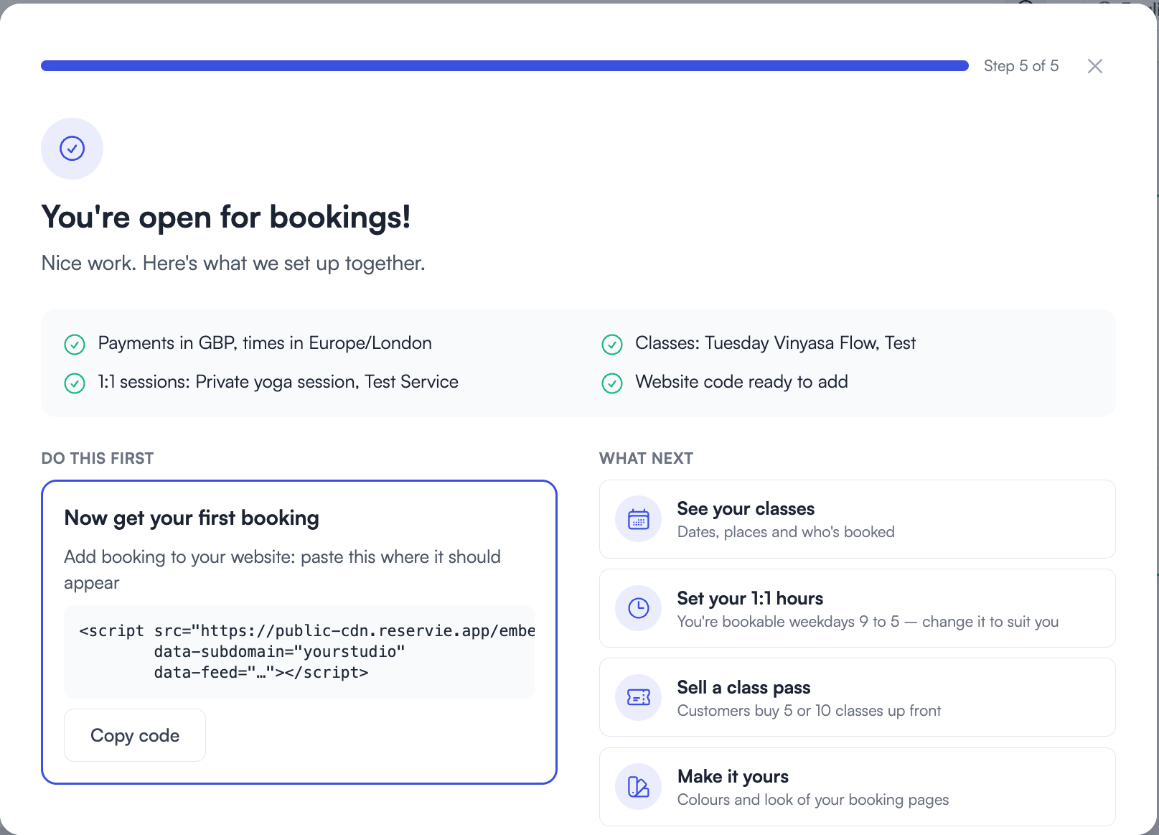Viewport: 1159px width, 835px height.
Task: Click the calendar icon for See your classes
Action: click(x=639, y=519)
